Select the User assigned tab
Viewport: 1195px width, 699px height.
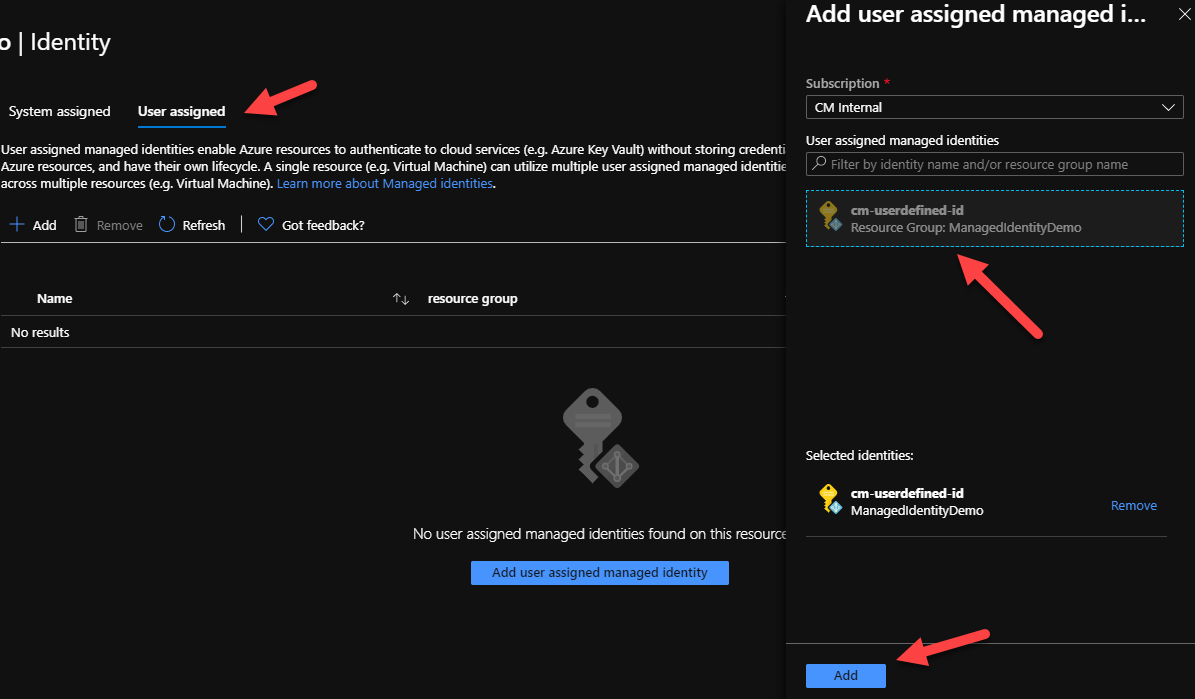click(x=181, y=111)
